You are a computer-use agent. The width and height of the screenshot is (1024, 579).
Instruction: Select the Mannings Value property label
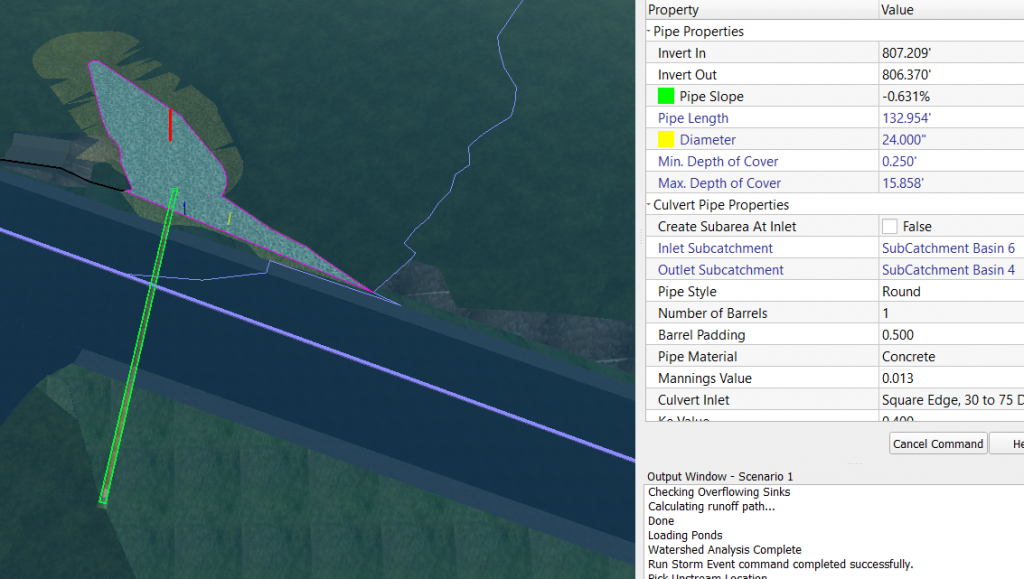(705, 378)
